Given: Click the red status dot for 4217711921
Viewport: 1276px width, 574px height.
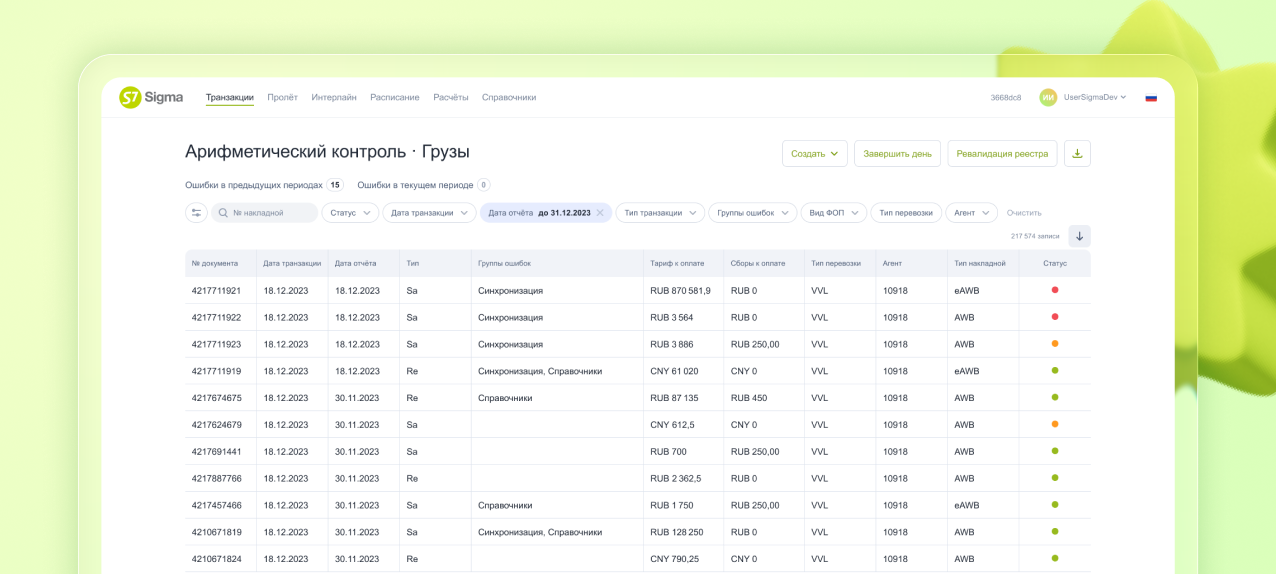Looking at the screenshot, I should pyautogui.click(x=1055, y=290).
